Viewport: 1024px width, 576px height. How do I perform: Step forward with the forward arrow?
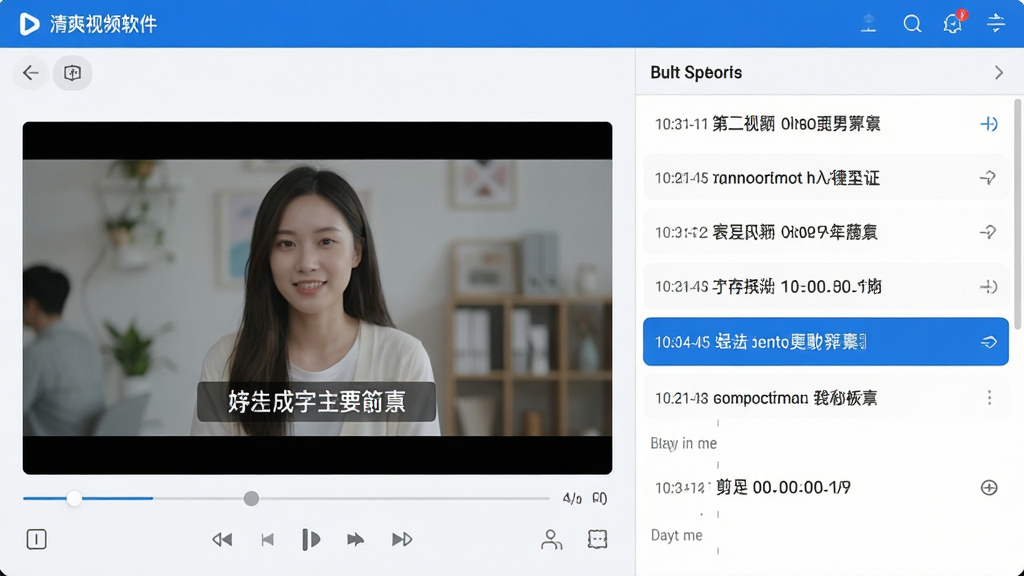click(x=355, y=539)
